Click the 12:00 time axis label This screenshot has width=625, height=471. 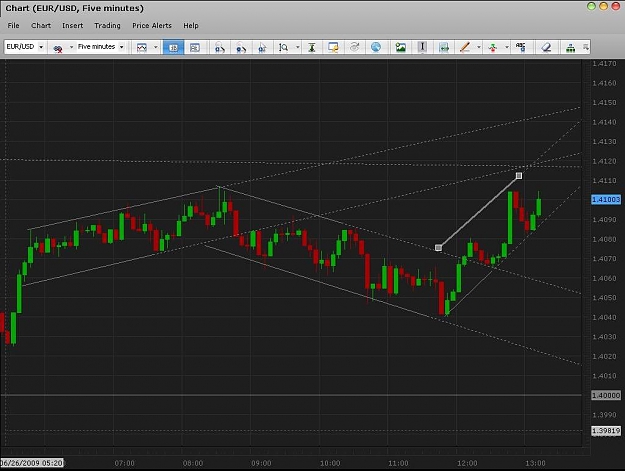pos(467,463)
